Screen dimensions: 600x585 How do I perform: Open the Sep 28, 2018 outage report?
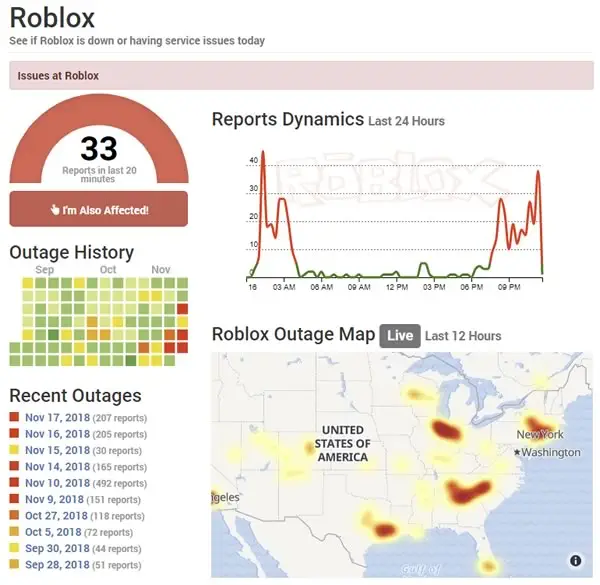pos(57,565)
